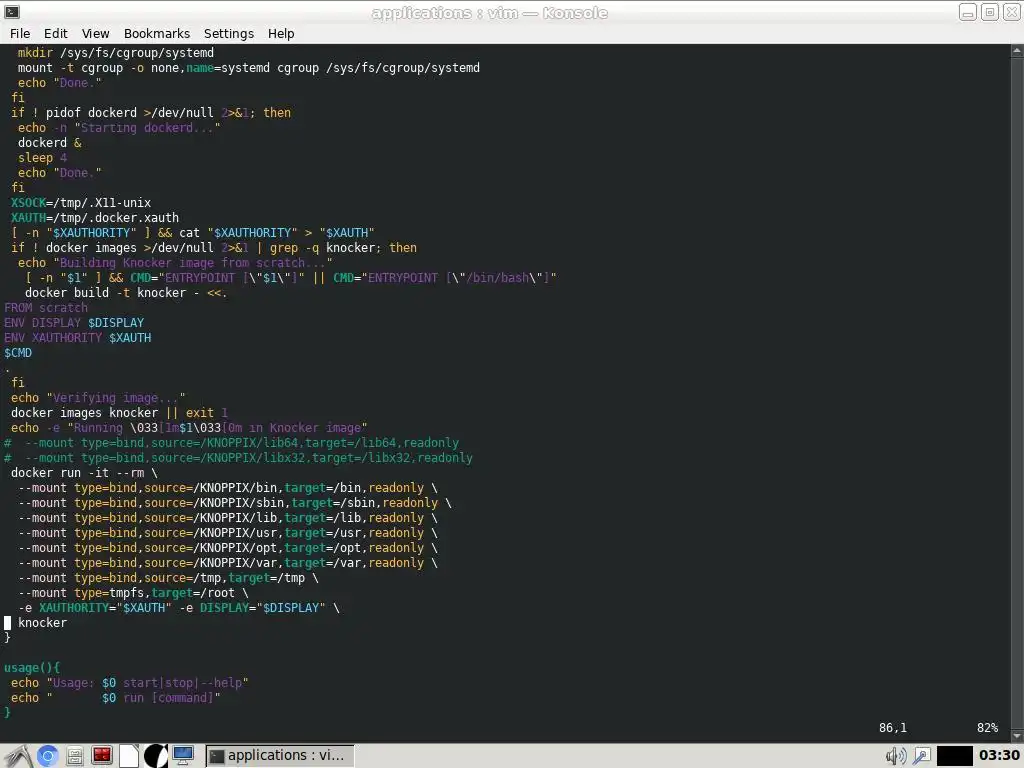1024x768 pixels.
Task: Open the file manager taskbar icon
Action: click(x=74, y=756)
